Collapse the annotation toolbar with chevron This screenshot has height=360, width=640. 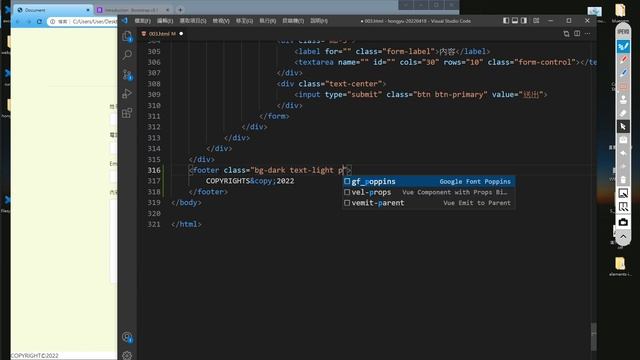pyautogui.click(x=623, y=237)
